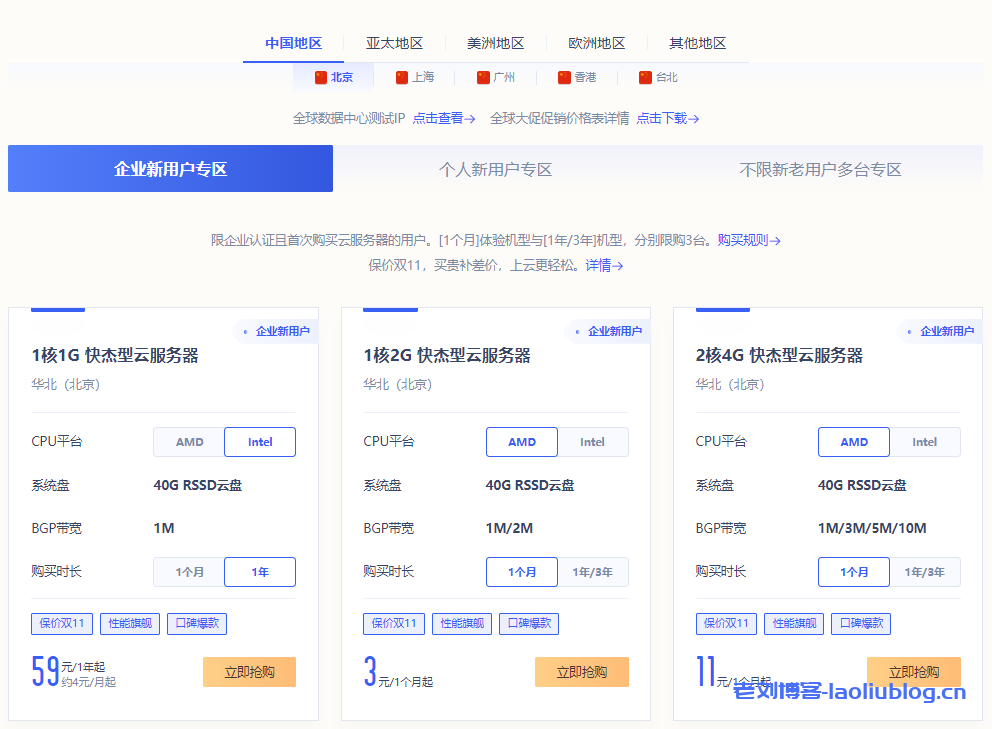
Task: Open 不限新老用户多台专区 tab
Action: pyautogui.click(x=820, y=169)
